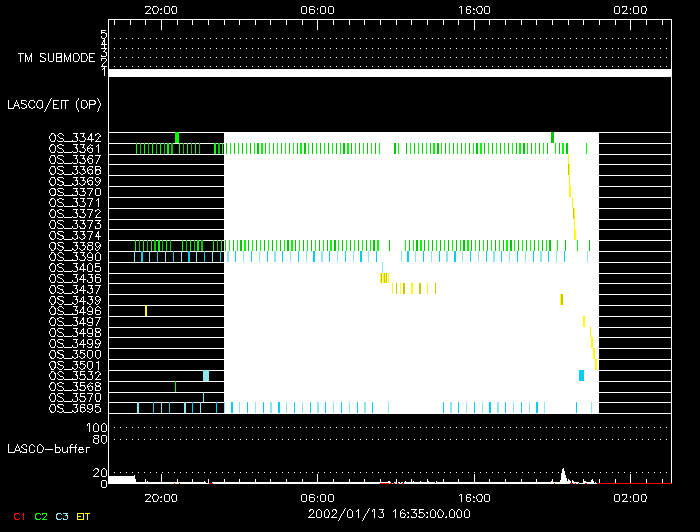Click the LASCO-buffer axis label
Viewport: 700px width, 532px height.
(49, 449)
